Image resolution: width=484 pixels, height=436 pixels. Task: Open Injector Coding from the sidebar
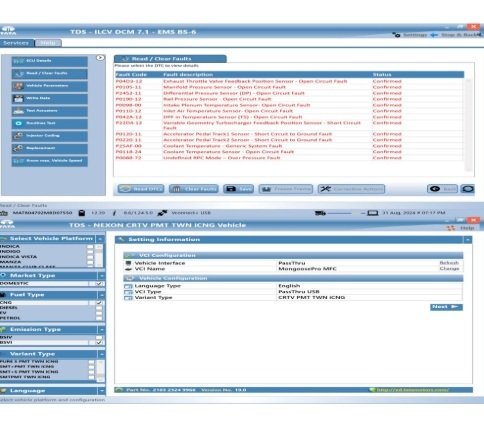[x=50, y=136]
